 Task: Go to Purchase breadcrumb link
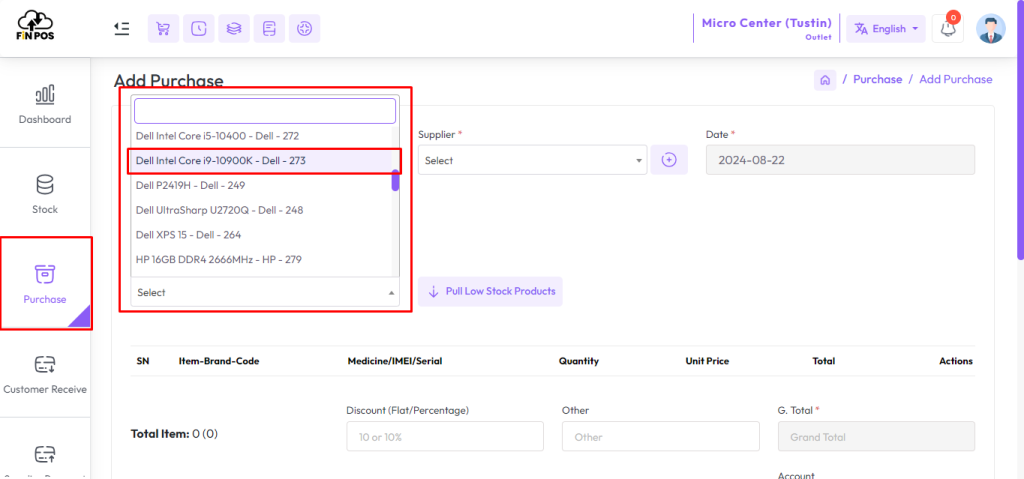[878, 80]
